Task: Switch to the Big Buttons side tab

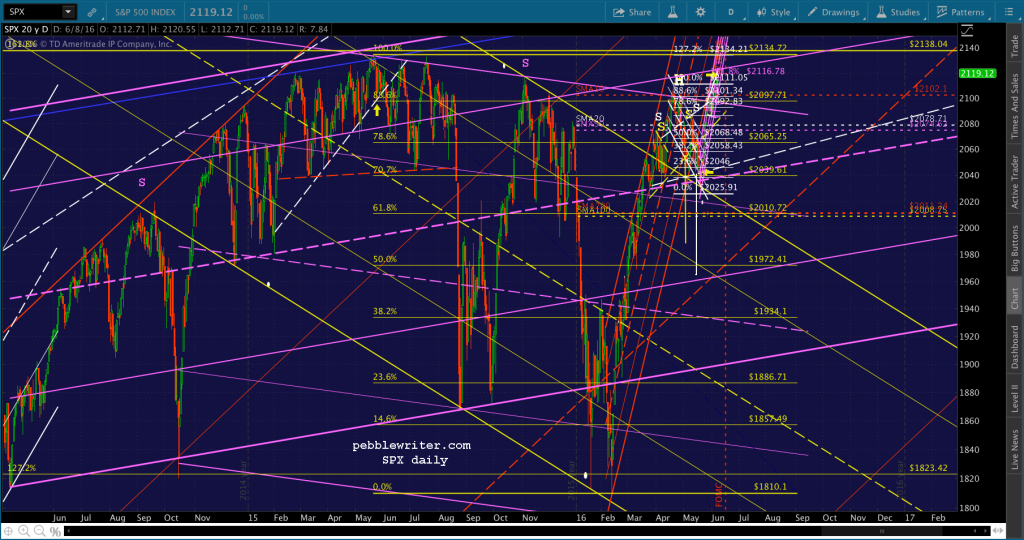Action: (x=1014, y=248)
